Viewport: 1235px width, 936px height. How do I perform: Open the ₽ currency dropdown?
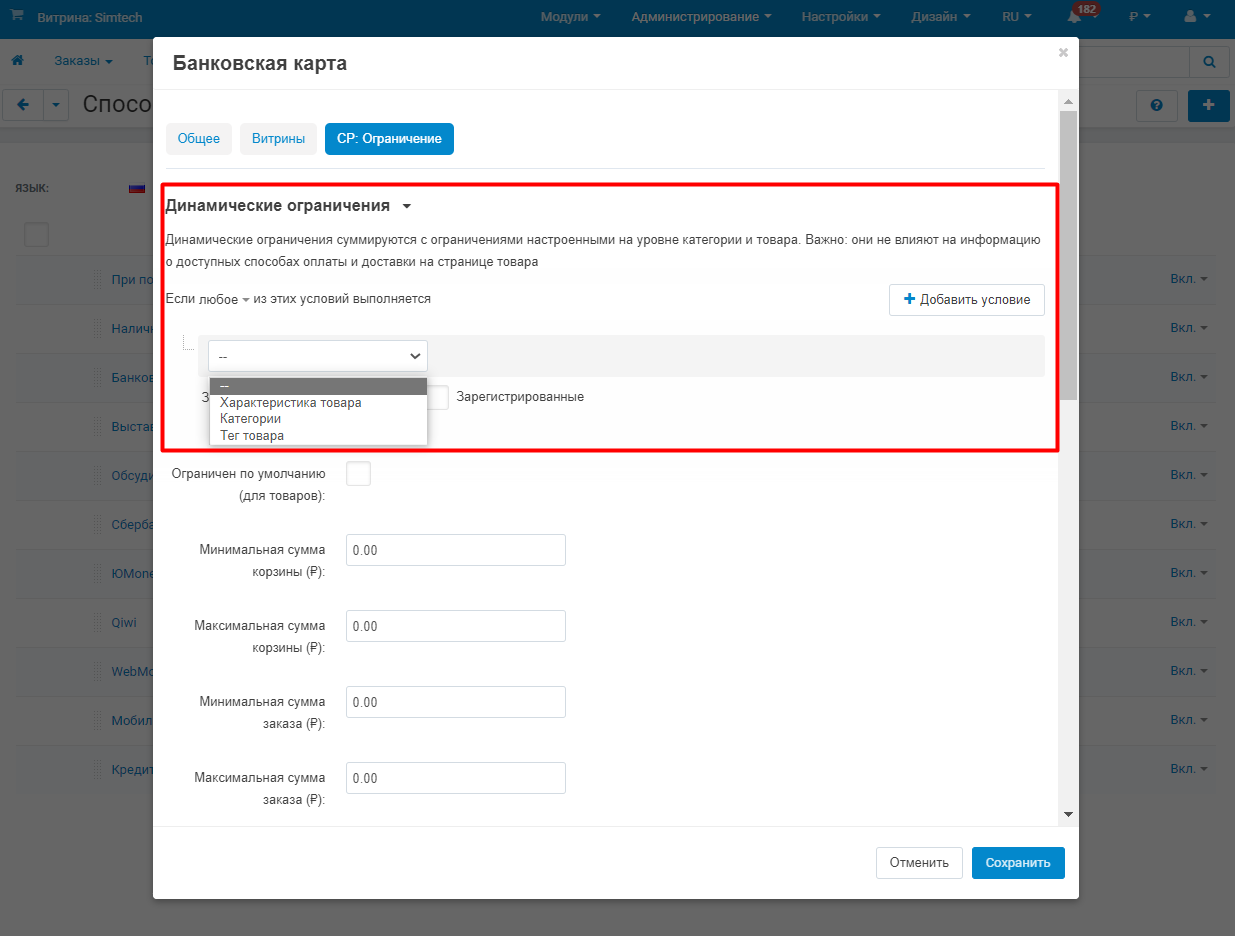coord(1139,17)
